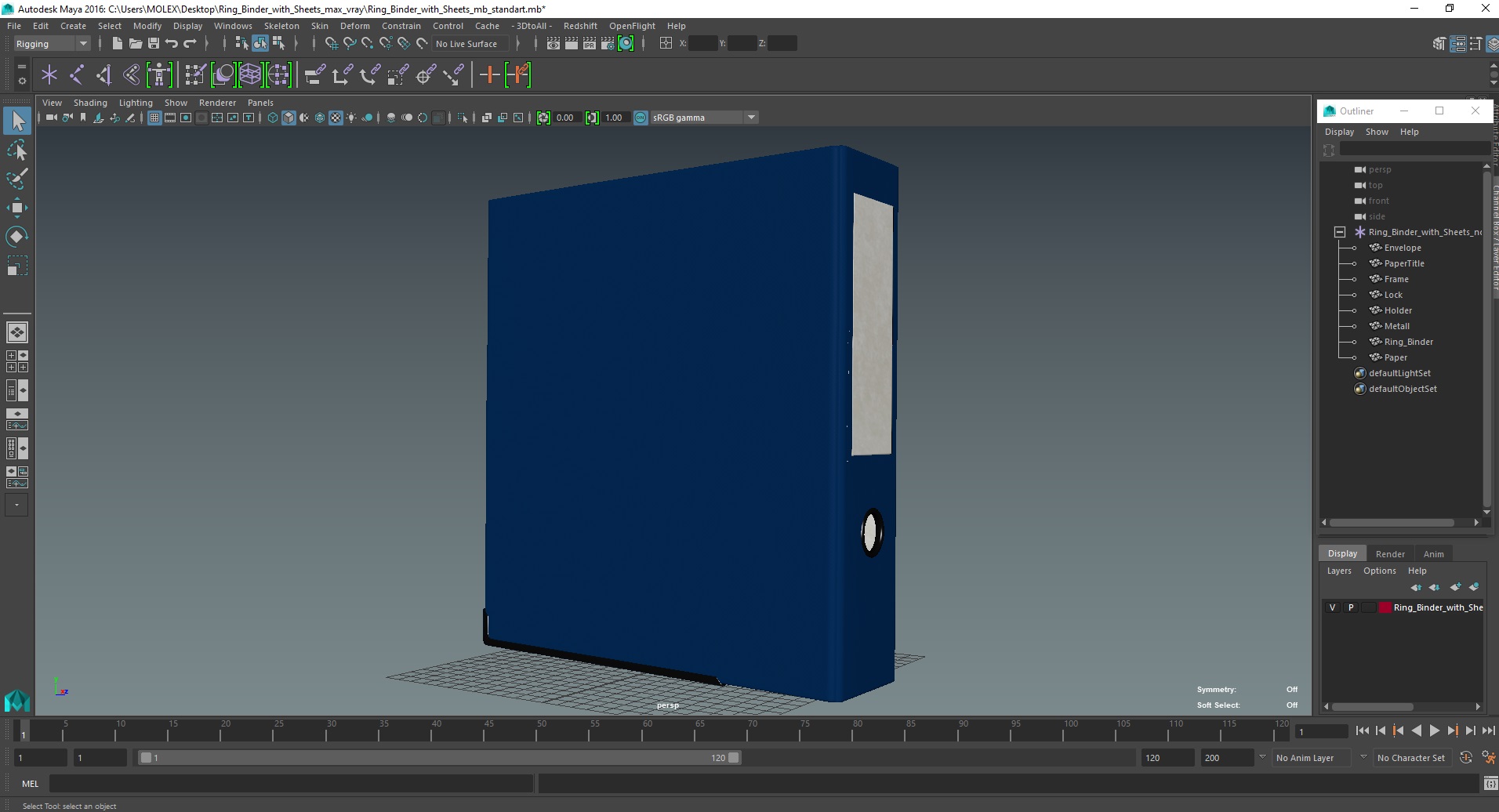
Task: Select the arrow Select tool in toolbox
Action: click(17, 121)
